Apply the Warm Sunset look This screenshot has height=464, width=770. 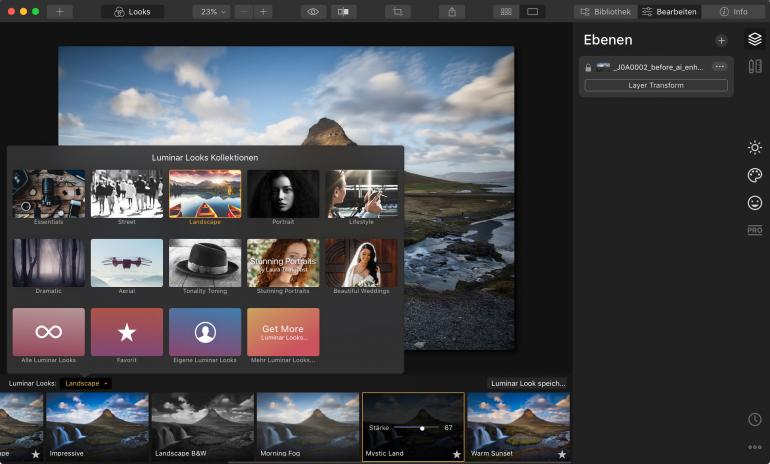[x=519, y=426]
